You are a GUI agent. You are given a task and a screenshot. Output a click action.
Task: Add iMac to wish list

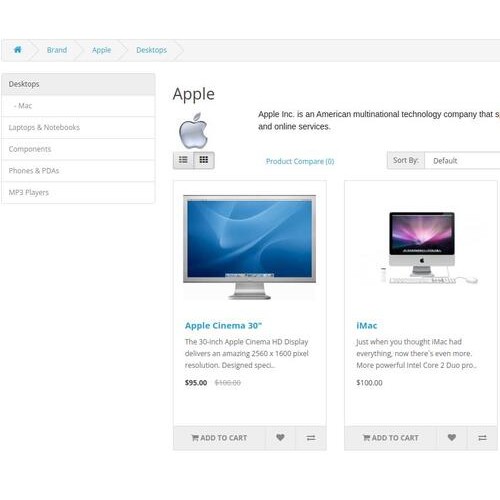click(x=452, y=438)
